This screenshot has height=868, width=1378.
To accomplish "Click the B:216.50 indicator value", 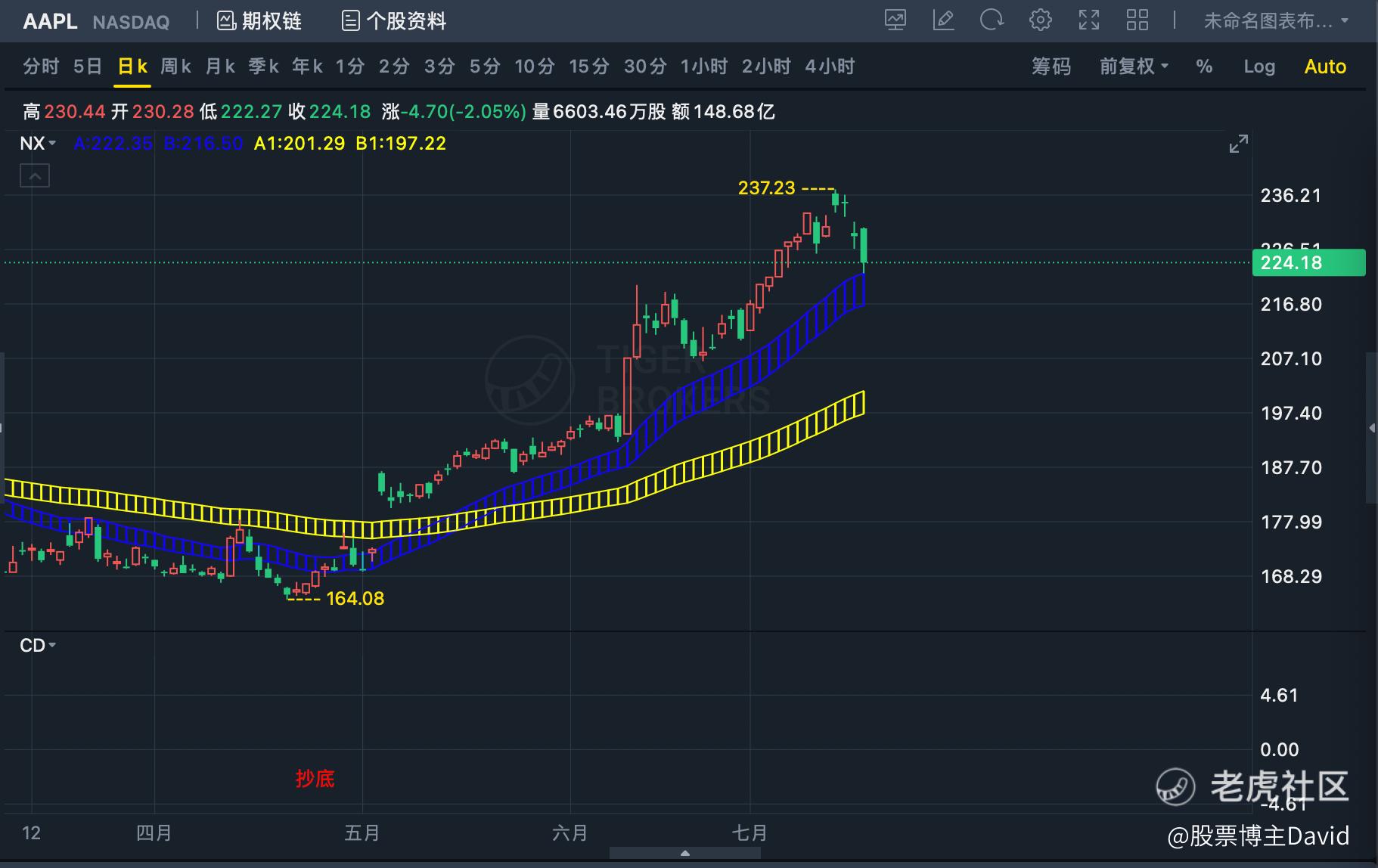I will (203, 143).
